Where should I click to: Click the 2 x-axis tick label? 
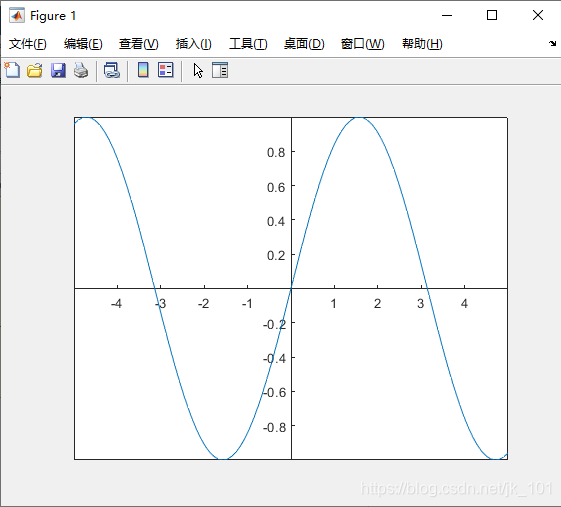click(x=377, y=304)
